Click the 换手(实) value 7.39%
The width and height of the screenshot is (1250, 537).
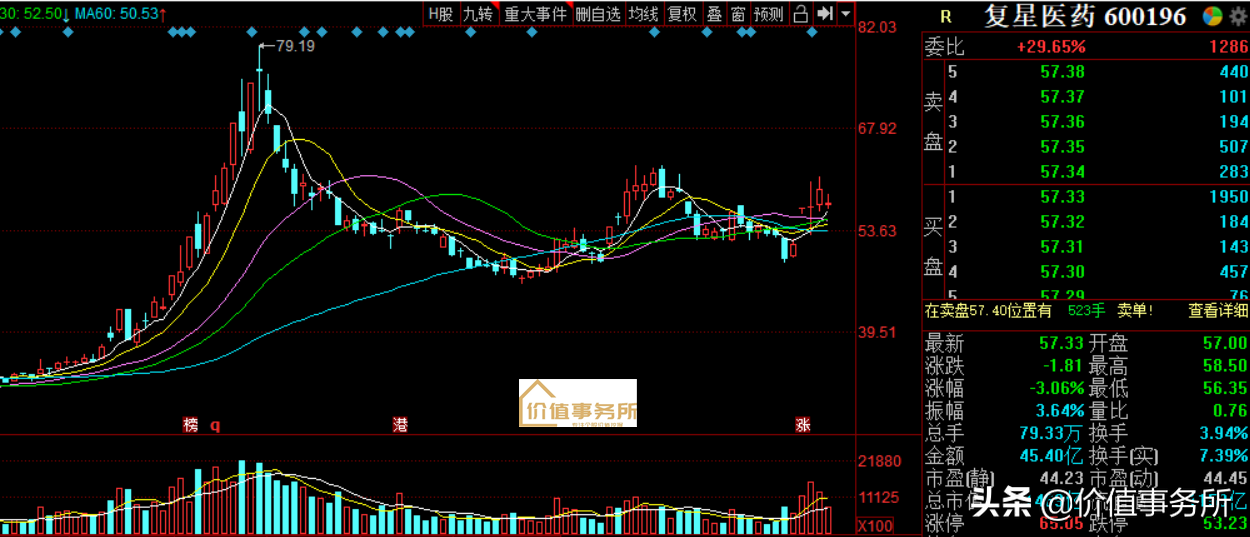[x=1224, y=456]
